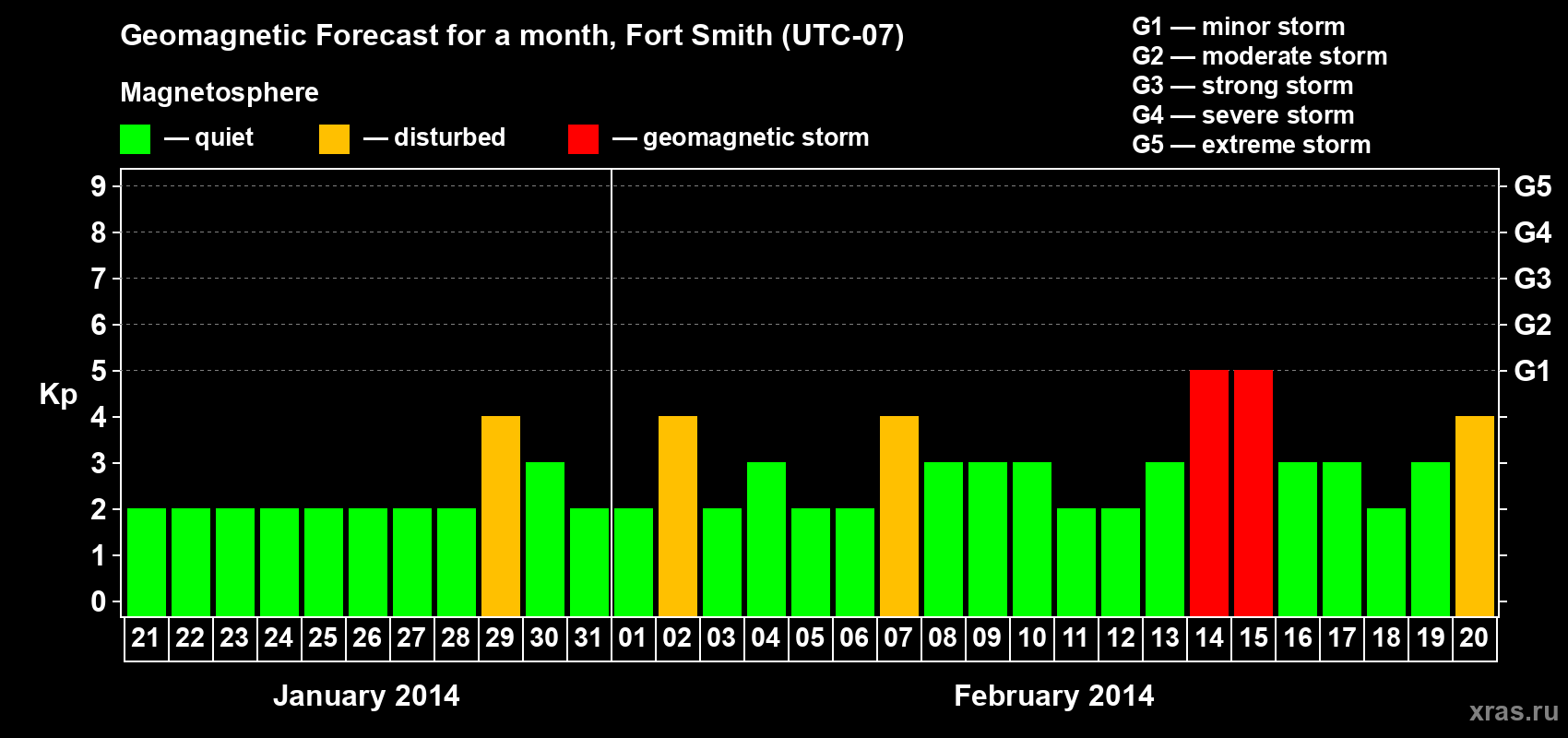The image size is (1568, 738).
Task: Click 'G5 — extreme storm' legend line
Action: [1251, 145]
